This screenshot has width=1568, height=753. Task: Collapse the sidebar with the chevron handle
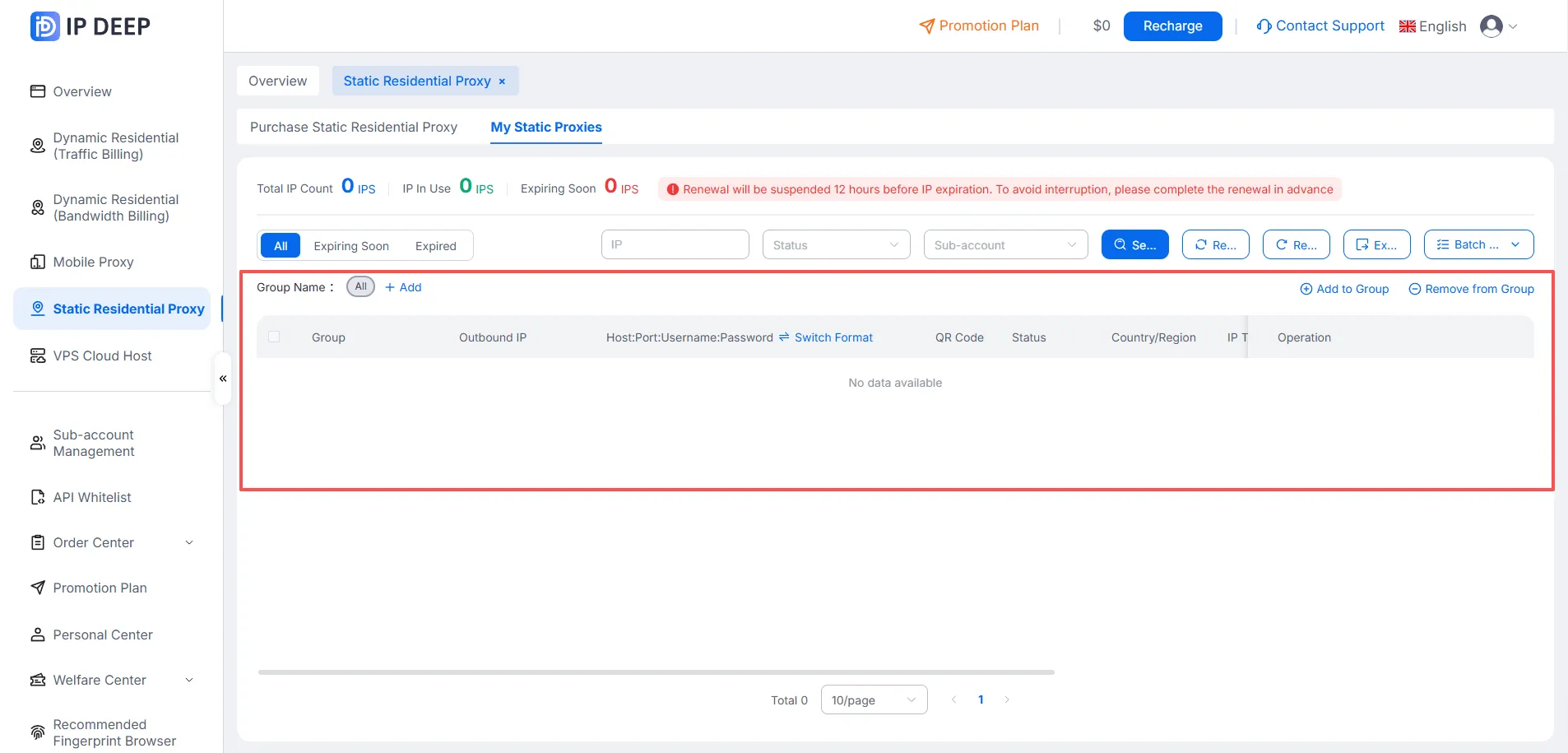(x=223, y=379)
